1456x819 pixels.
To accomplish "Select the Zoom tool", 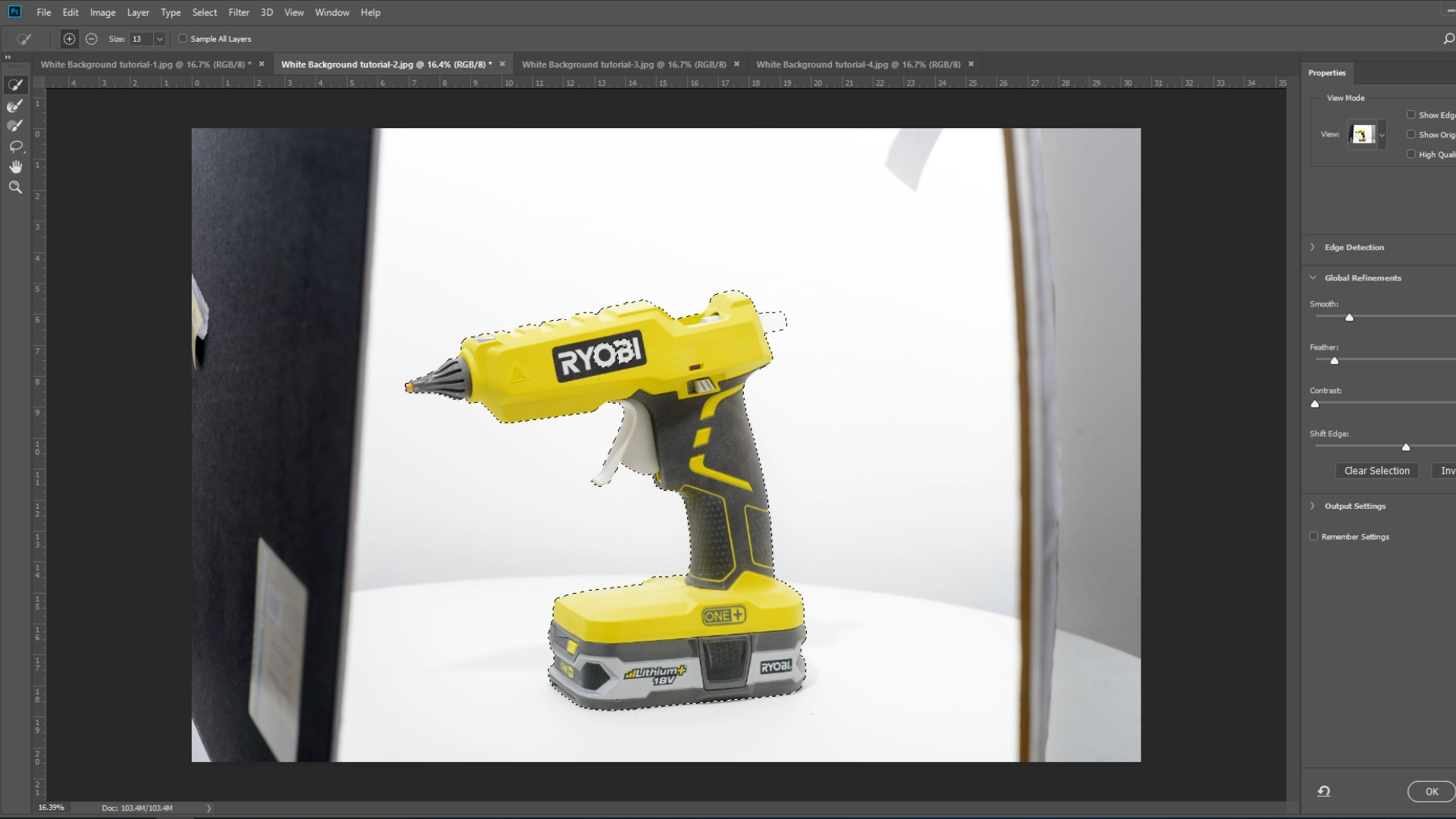I will (15, 187).
